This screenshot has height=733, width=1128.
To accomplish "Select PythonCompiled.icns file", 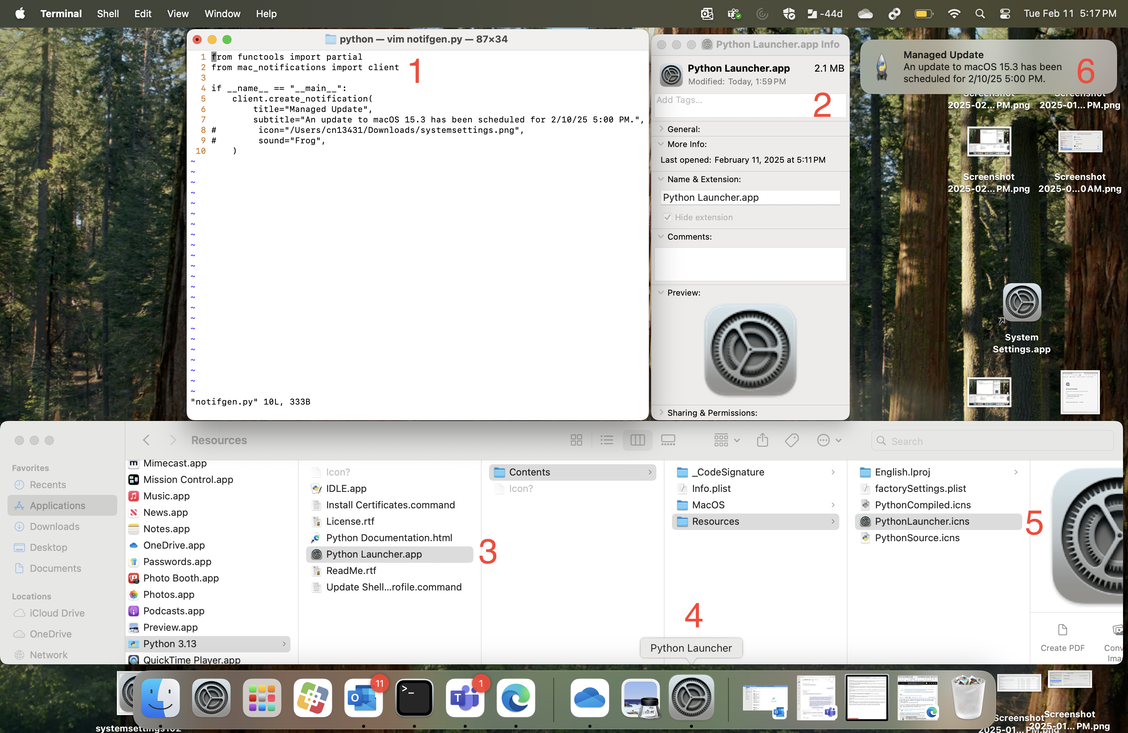I will click(938, 505).
